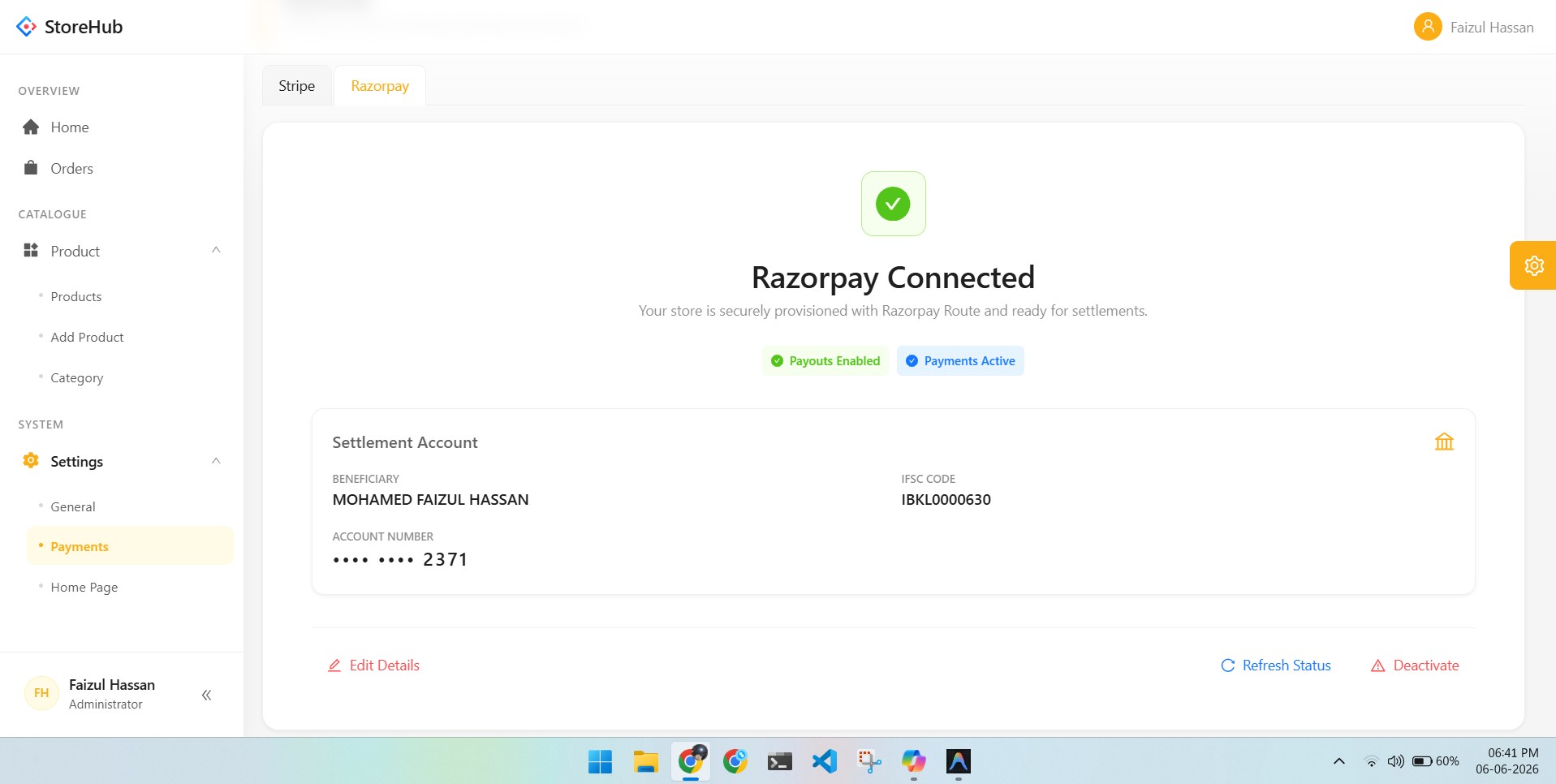1556x784 pixels.
Task: Click the Payments Active badge
Action: 960,361
